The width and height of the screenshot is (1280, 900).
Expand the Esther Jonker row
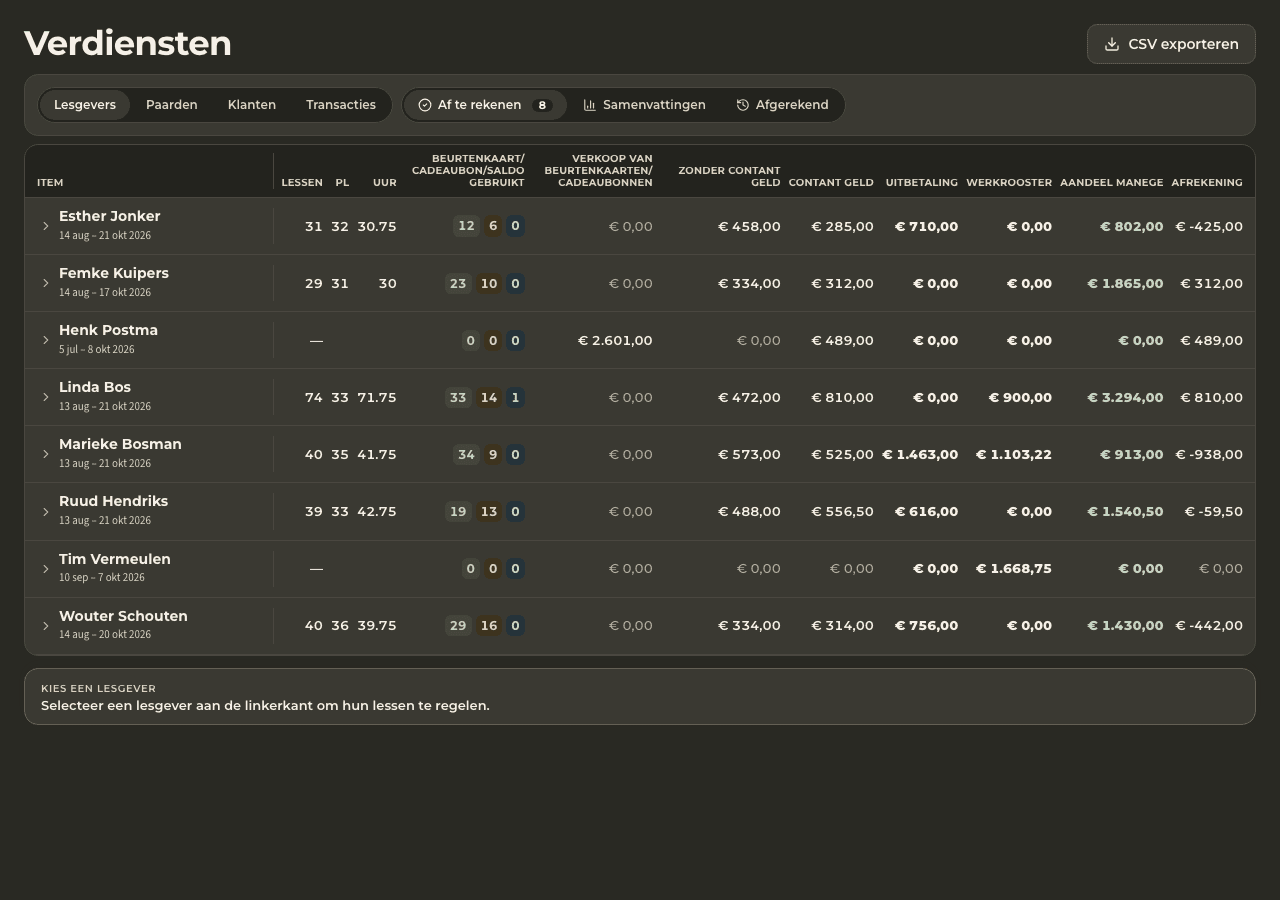point(46,226)
